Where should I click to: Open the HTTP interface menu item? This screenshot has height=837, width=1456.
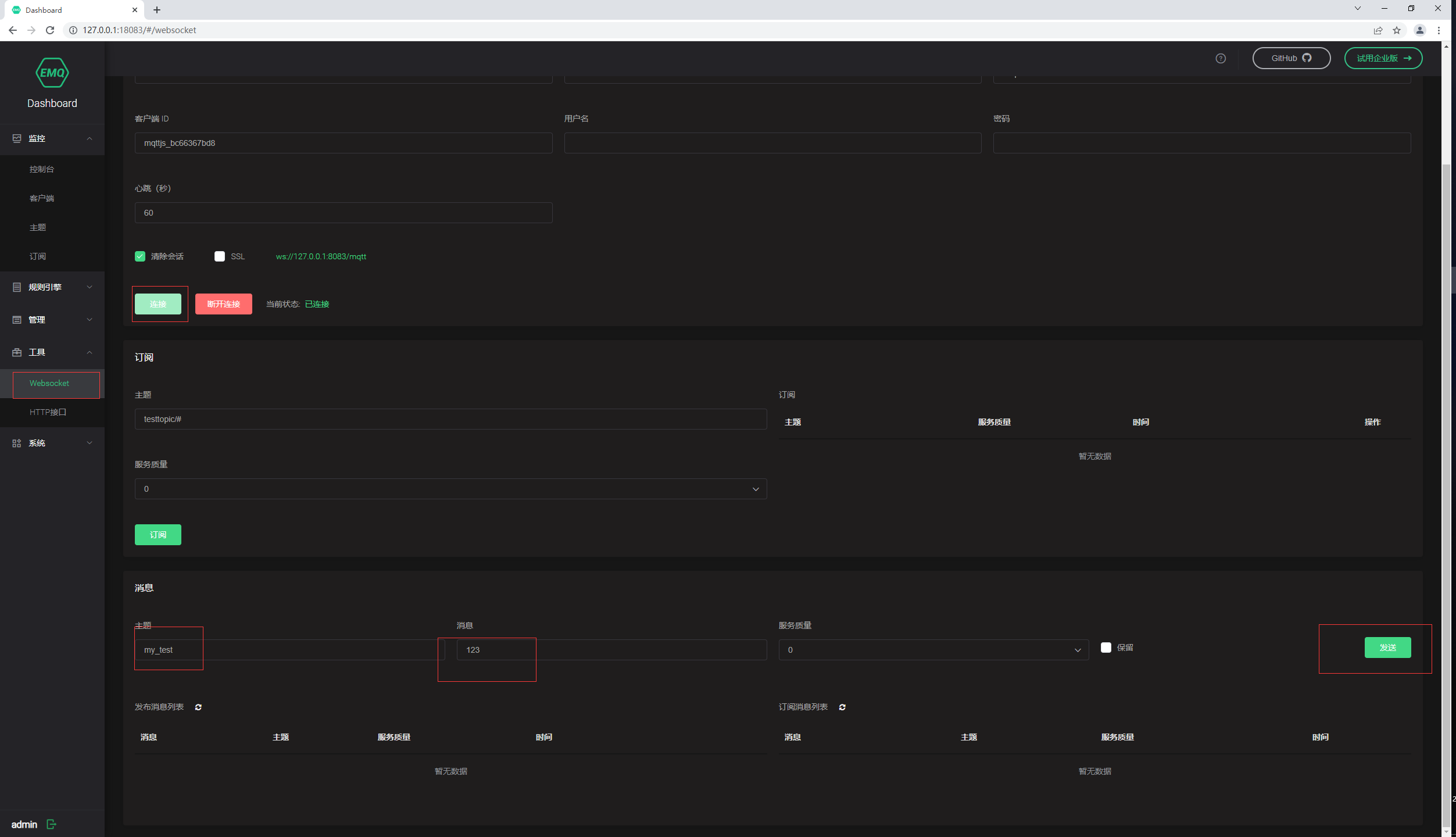pyautogui.click(x=48, y=412)
